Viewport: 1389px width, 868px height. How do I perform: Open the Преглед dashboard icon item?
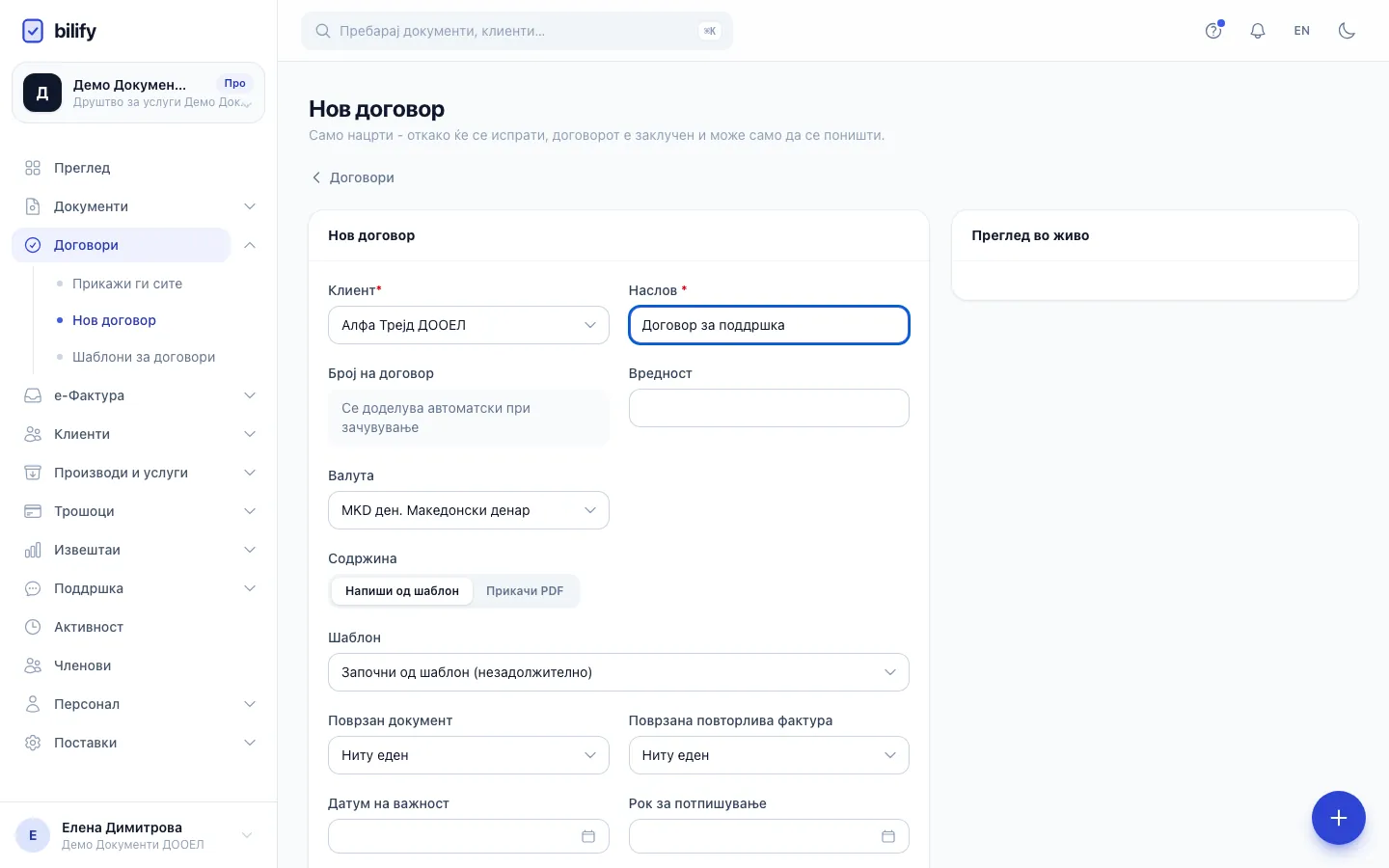pyautogui.click(x=33, y=168)
